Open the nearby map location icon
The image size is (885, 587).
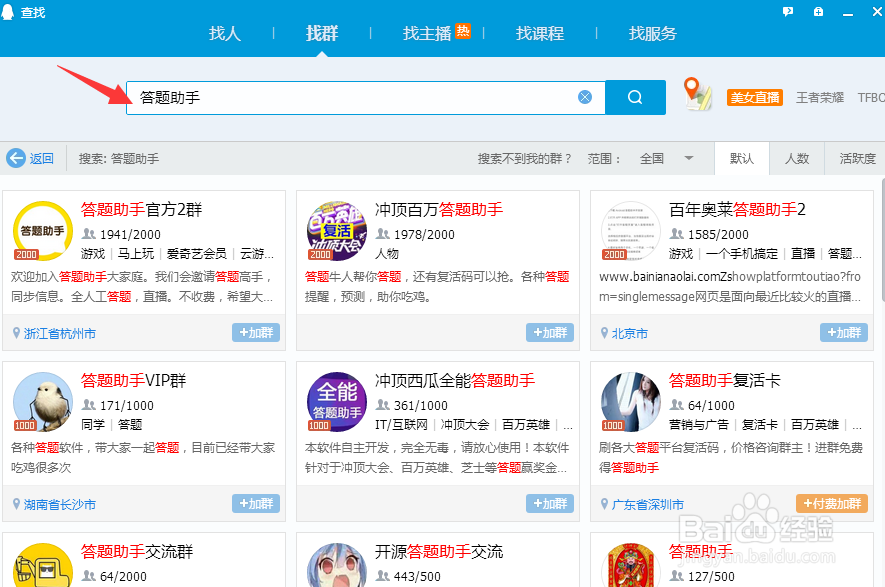(697, 94)
